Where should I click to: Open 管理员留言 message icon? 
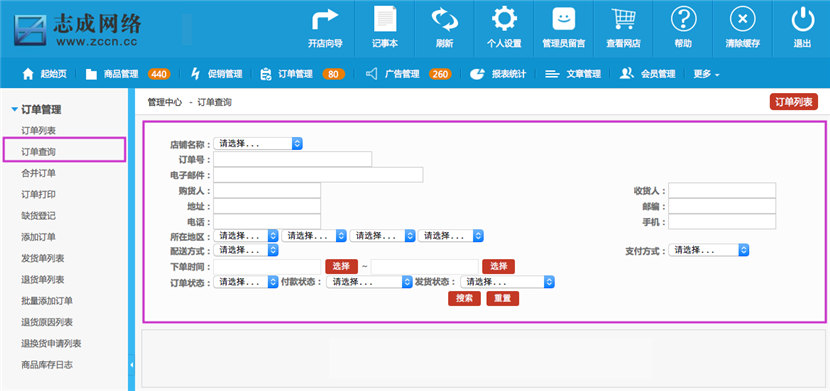click(x=564, y=19)
